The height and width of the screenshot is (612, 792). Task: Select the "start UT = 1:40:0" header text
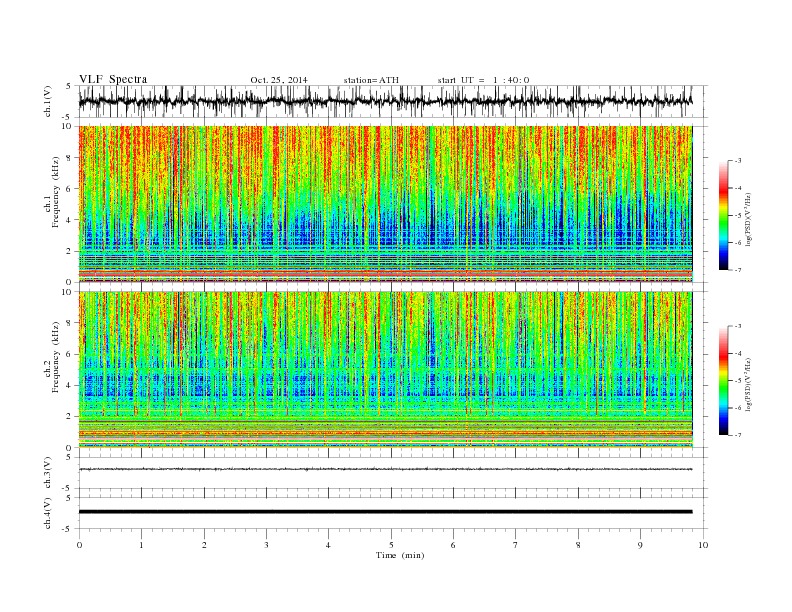click(483, 80)
